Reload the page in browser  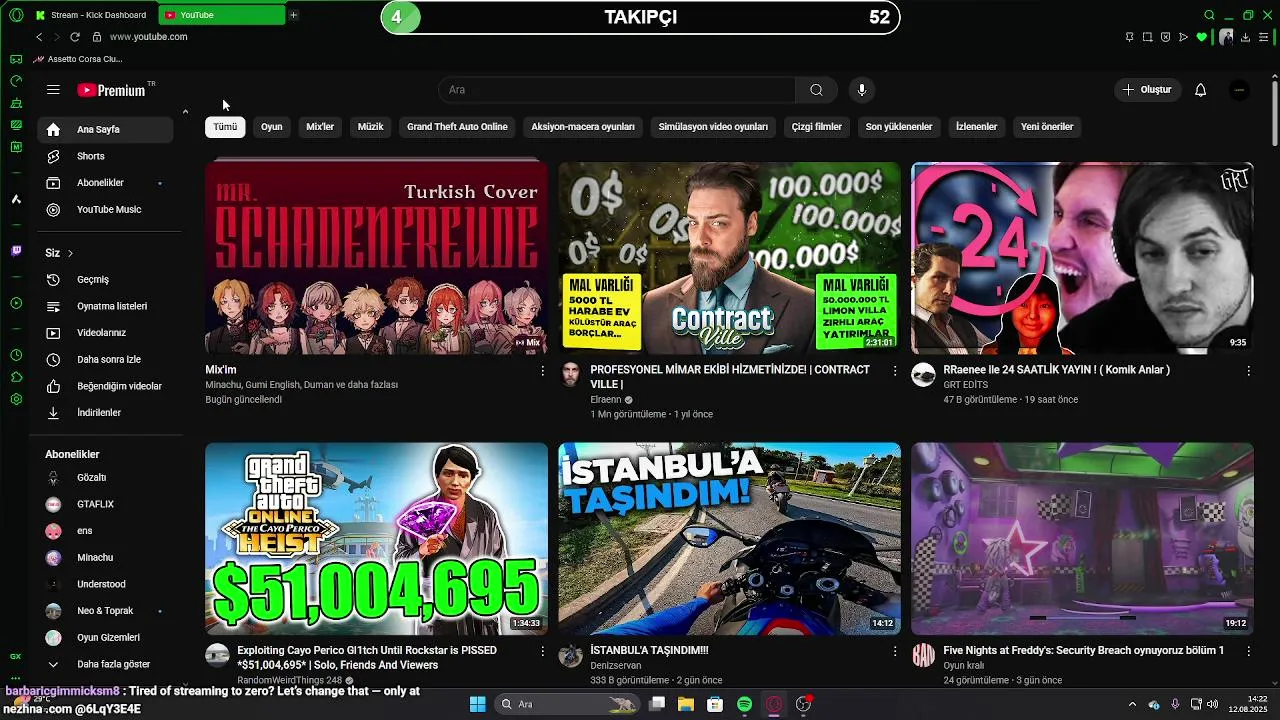pos(74,37)
